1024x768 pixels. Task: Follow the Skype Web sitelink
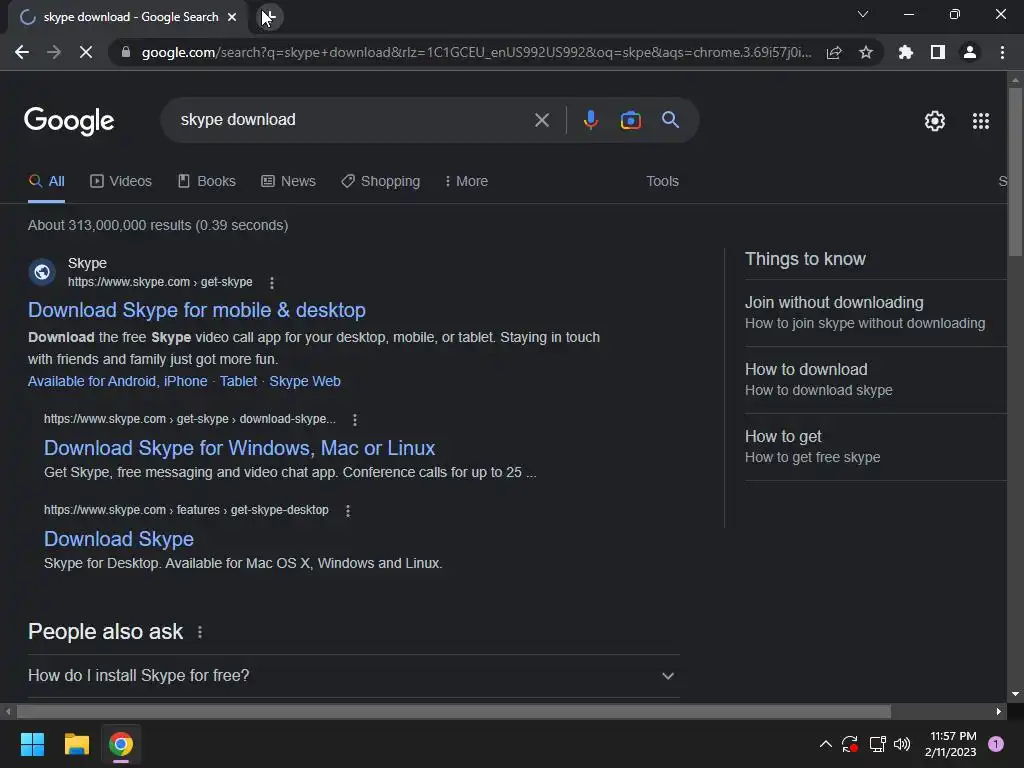[305, 381]
